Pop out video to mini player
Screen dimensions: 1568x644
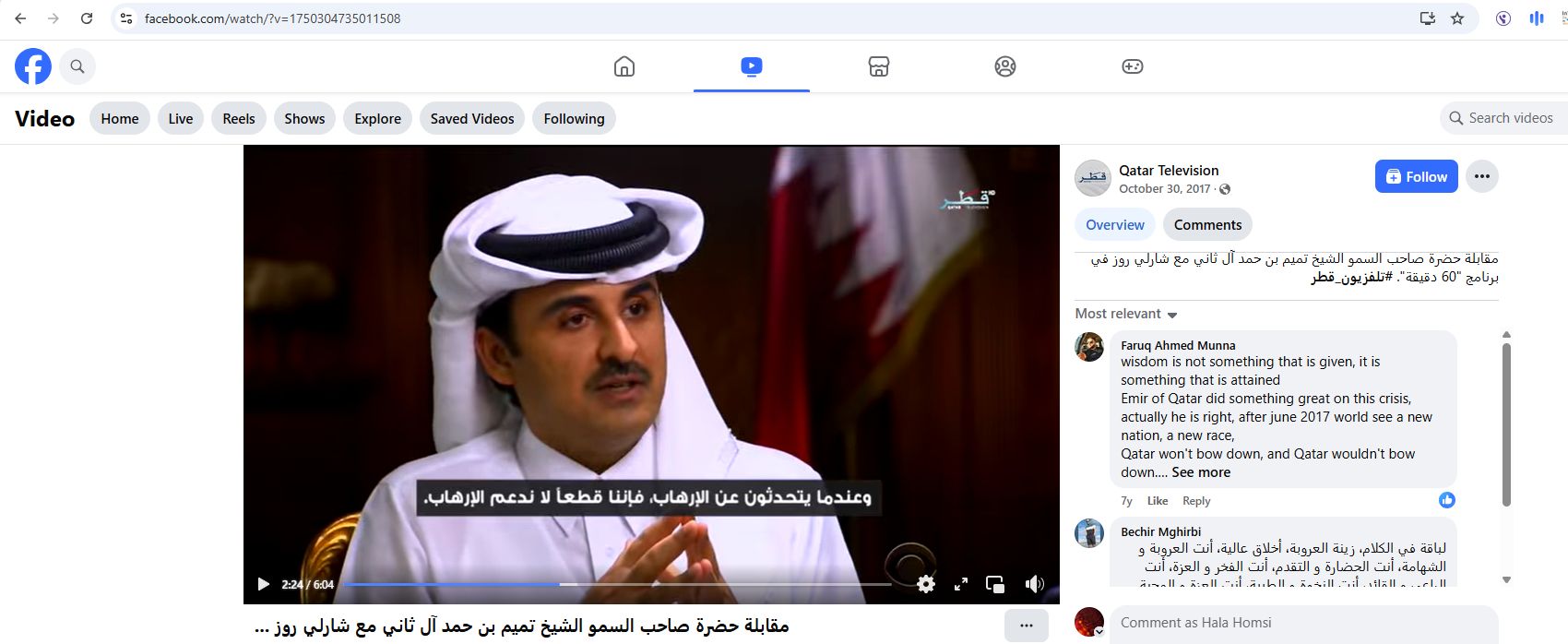995,584
